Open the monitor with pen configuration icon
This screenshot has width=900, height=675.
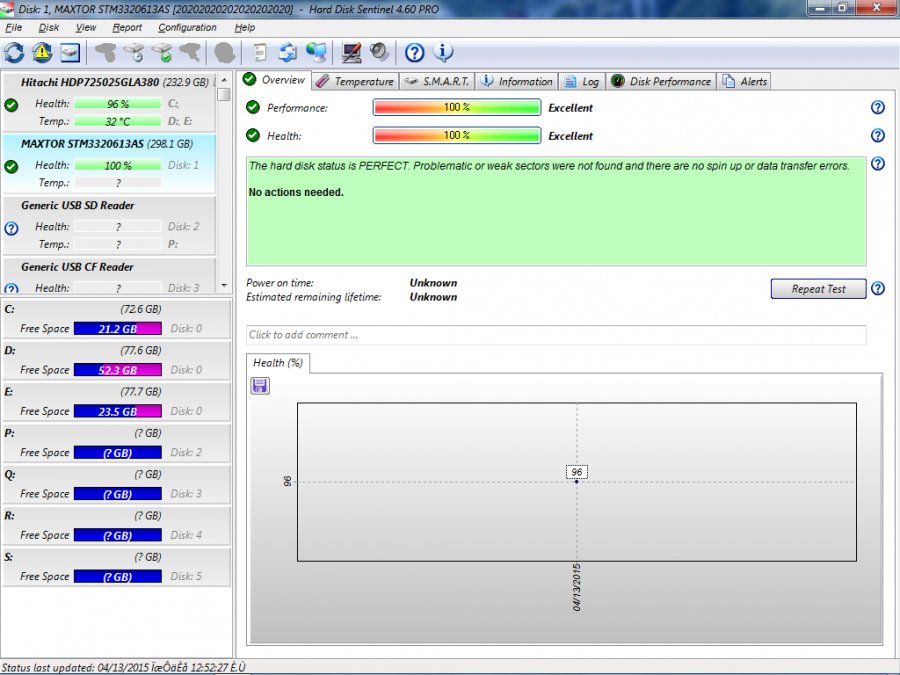[x=351, y=53]
